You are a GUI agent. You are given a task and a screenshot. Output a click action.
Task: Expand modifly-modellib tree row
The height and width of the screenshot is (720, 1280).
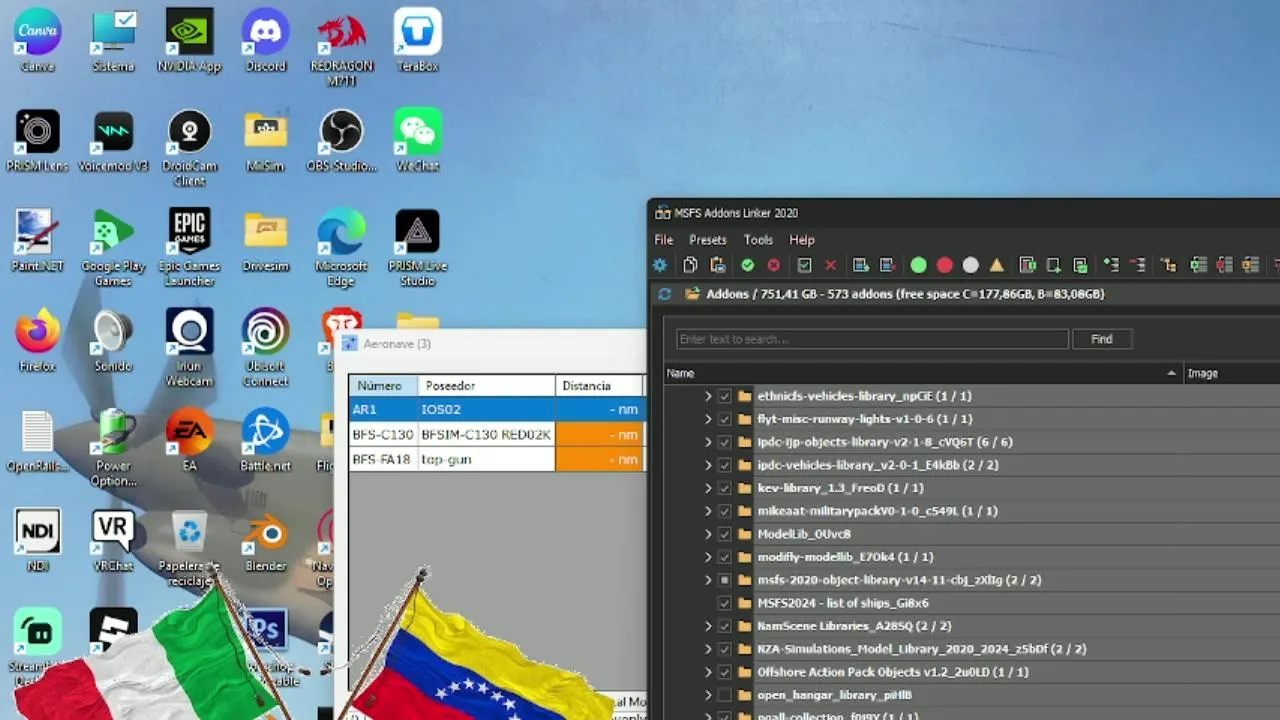coord(707,557)
